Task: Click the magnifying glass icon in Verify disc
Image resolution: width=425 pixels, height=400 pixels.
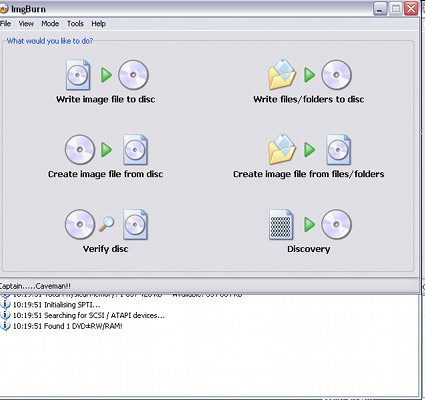Action: [x=106, y=224]
